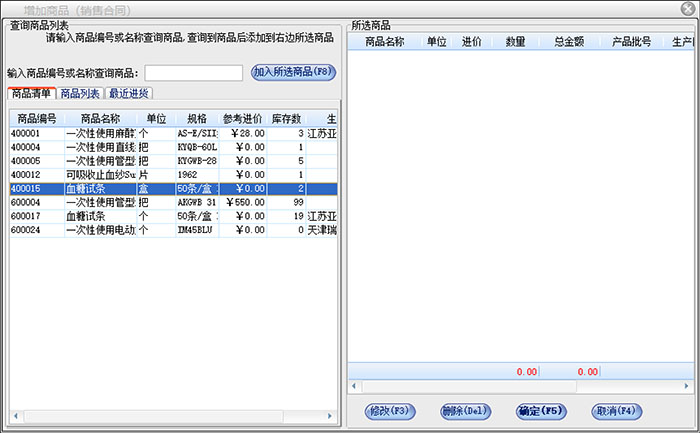Sort by 库存数 column header
The width and height of the screenshot is (700, 433).
(287, 118)
